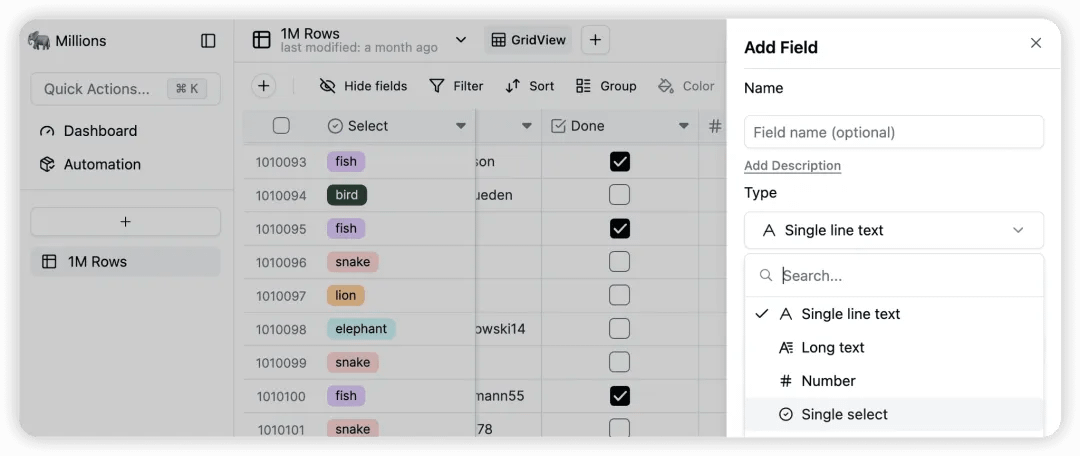Open Color options in the toolbar
The height and width of the screenshot is (456, 1080).
[686, 86]
